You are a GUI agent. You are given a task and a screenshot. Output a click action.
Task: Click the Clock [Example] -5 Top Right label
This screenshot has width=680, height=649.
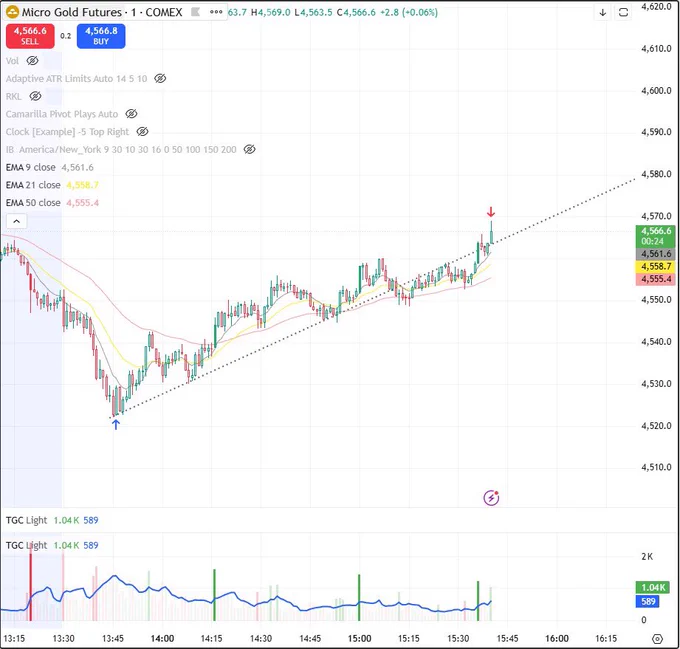coord(67,132)
